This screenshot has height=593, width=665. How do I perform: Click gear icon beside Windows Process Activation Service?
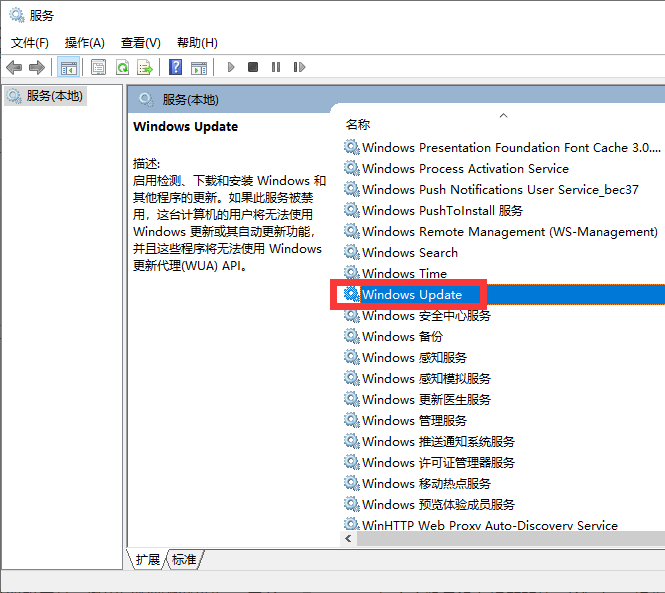click(x=352, y=168)
